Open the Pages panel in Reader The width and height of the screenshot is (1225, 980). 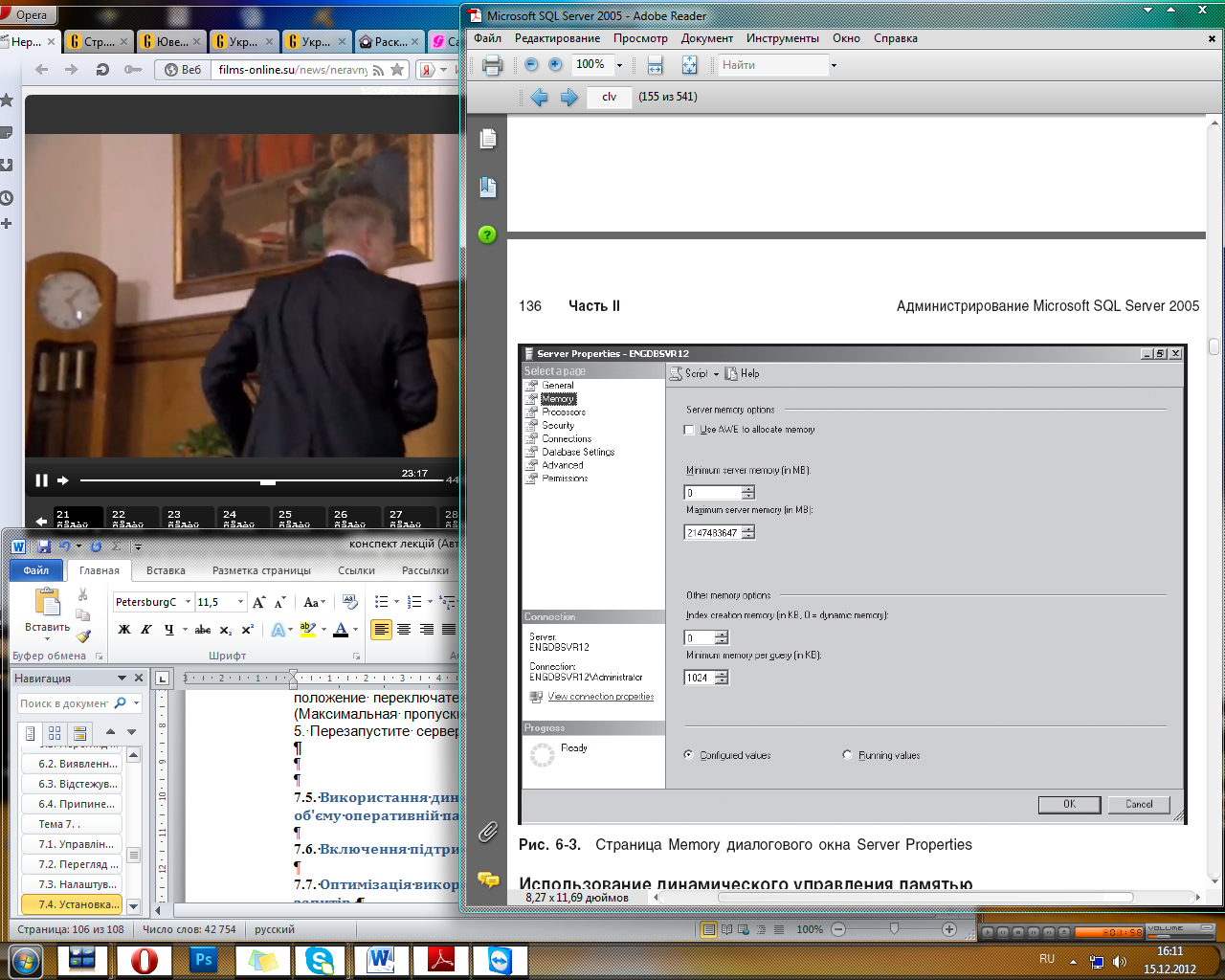(488, 139)
